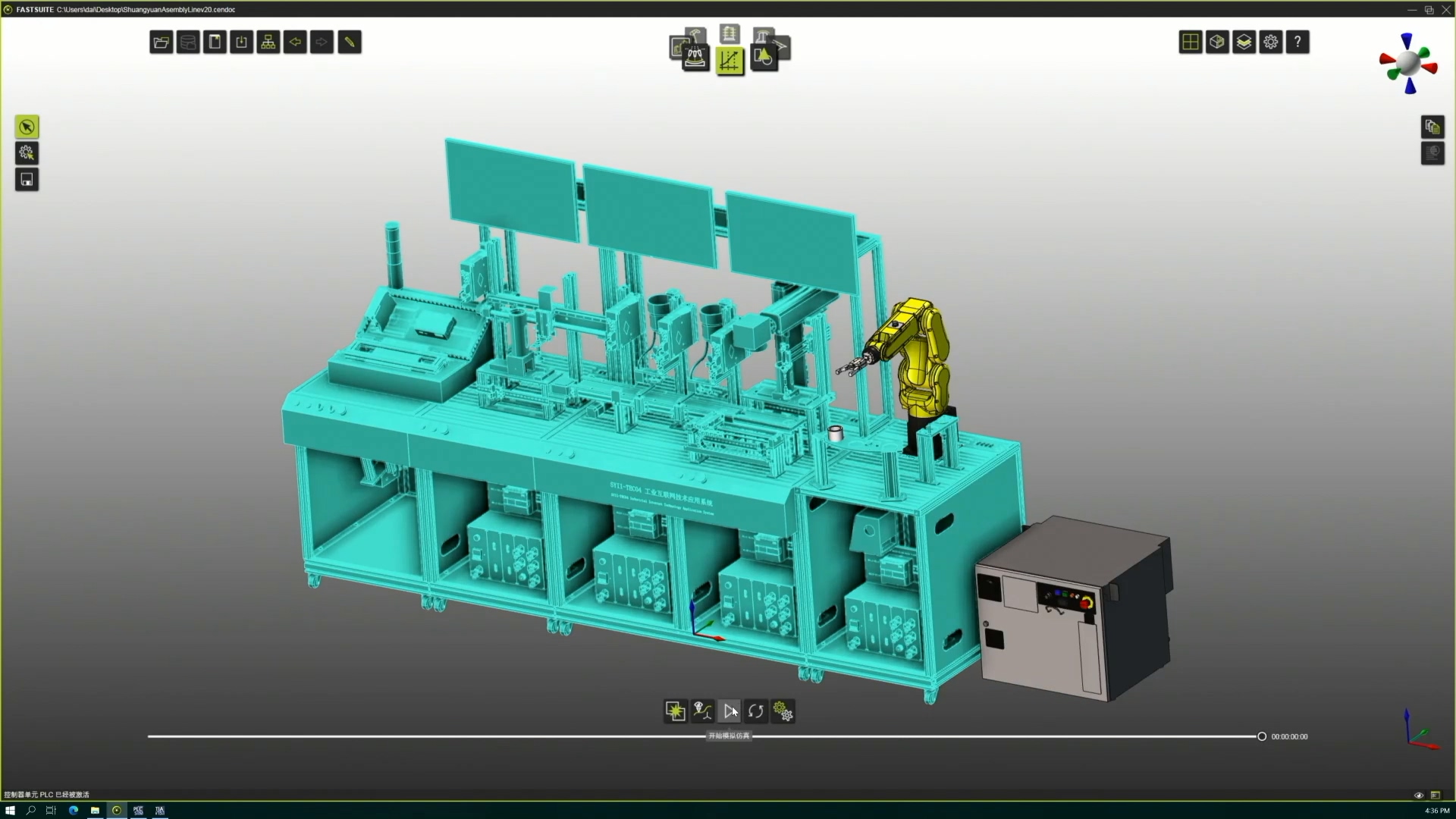Select the highlighted green graph workbench icon

tap(730, 61)
